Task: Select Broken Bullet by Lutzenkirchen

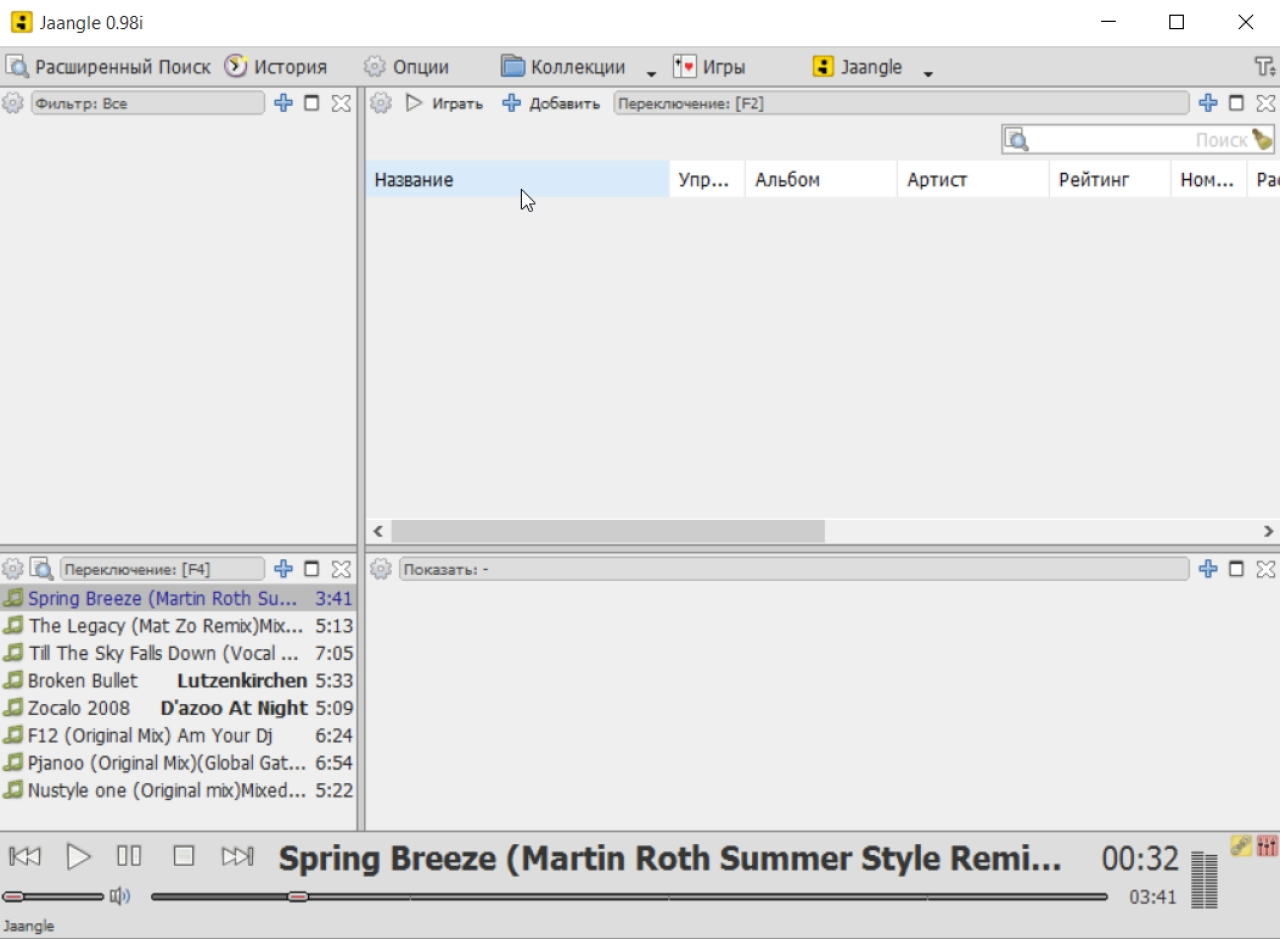Action: [x=178, y=681]
